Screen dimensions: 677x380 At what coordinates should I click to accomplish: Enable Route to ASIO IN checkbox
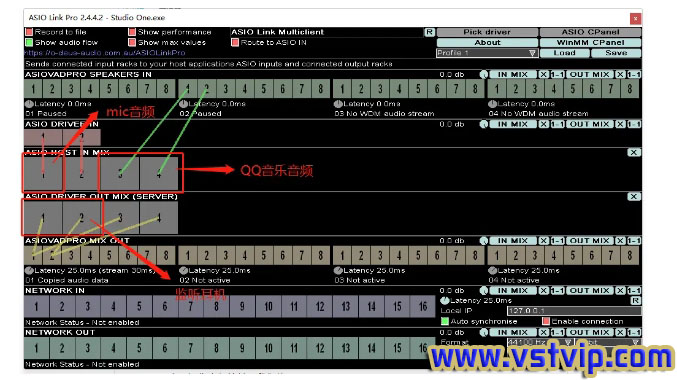tap(235, 42)
